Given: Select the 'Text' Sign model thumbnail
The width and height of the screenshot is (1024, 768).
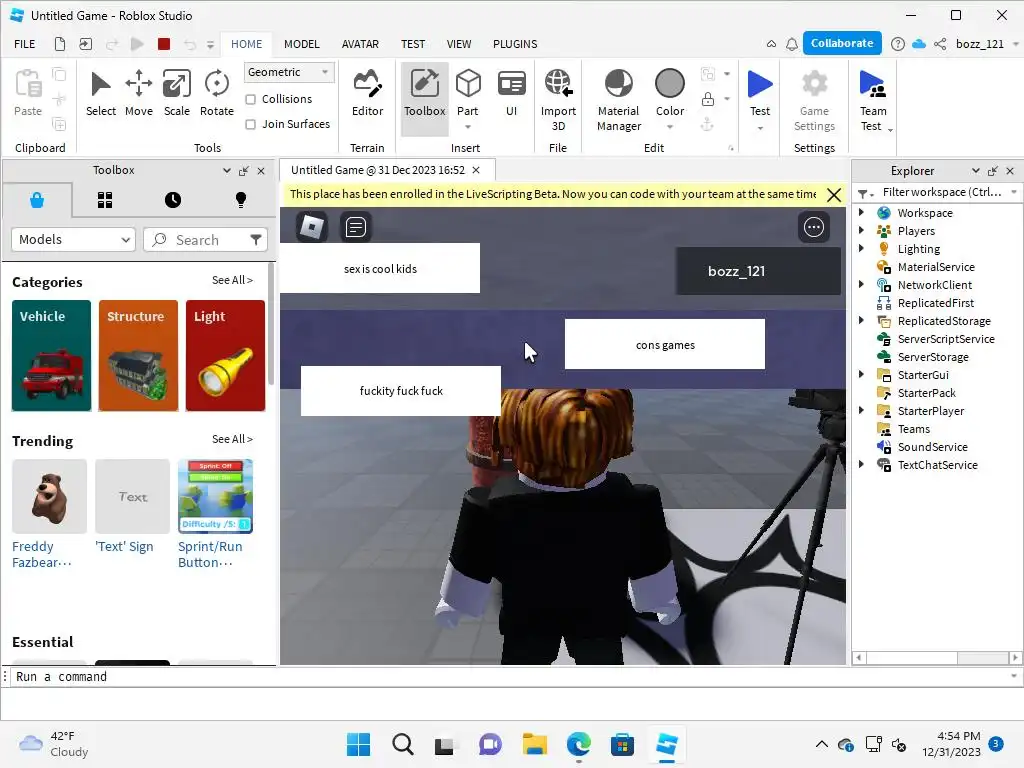Looking at the screenshot, I should (133, 496).
